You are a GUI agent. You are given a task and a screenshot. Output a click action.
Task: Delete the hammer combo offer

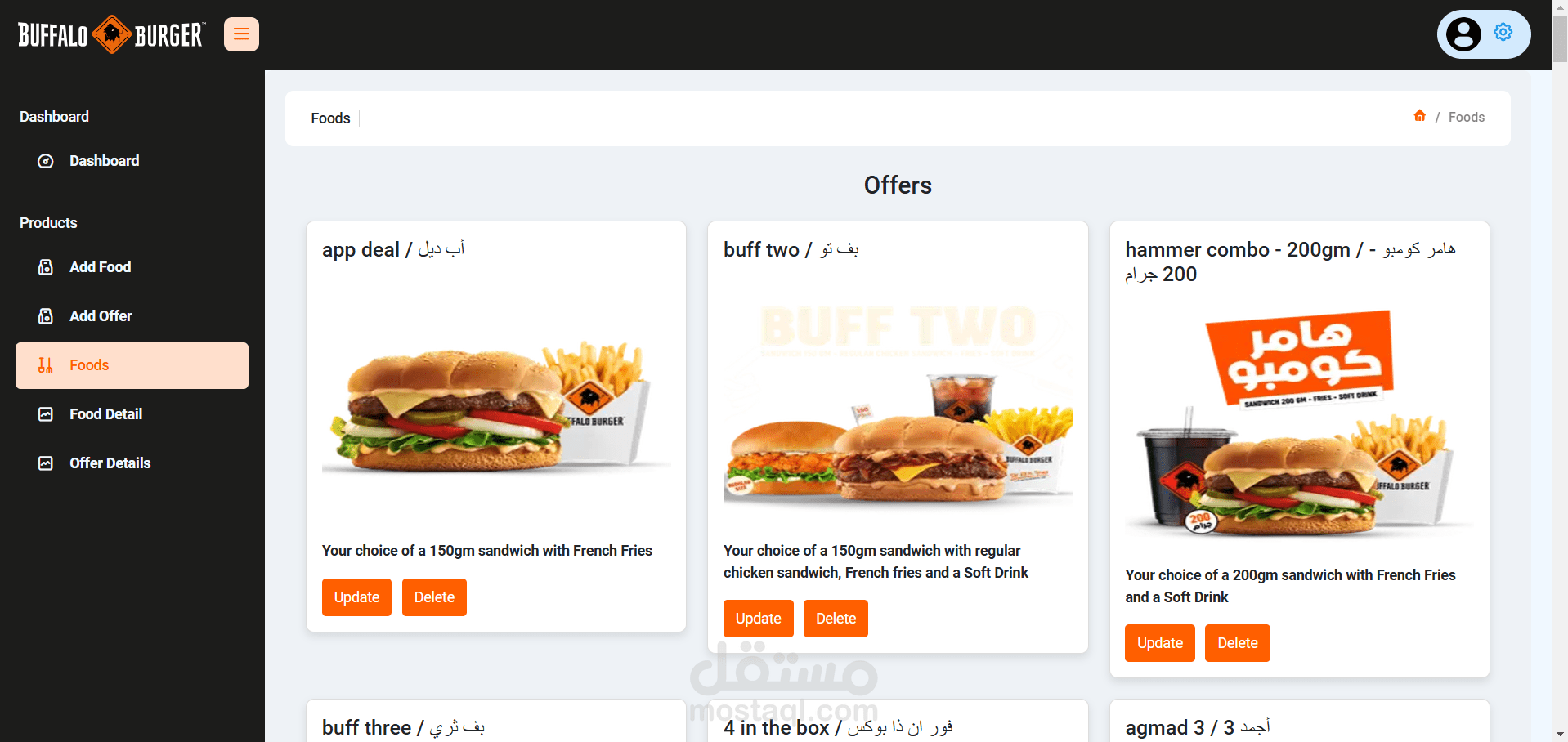pos(1238,643)
